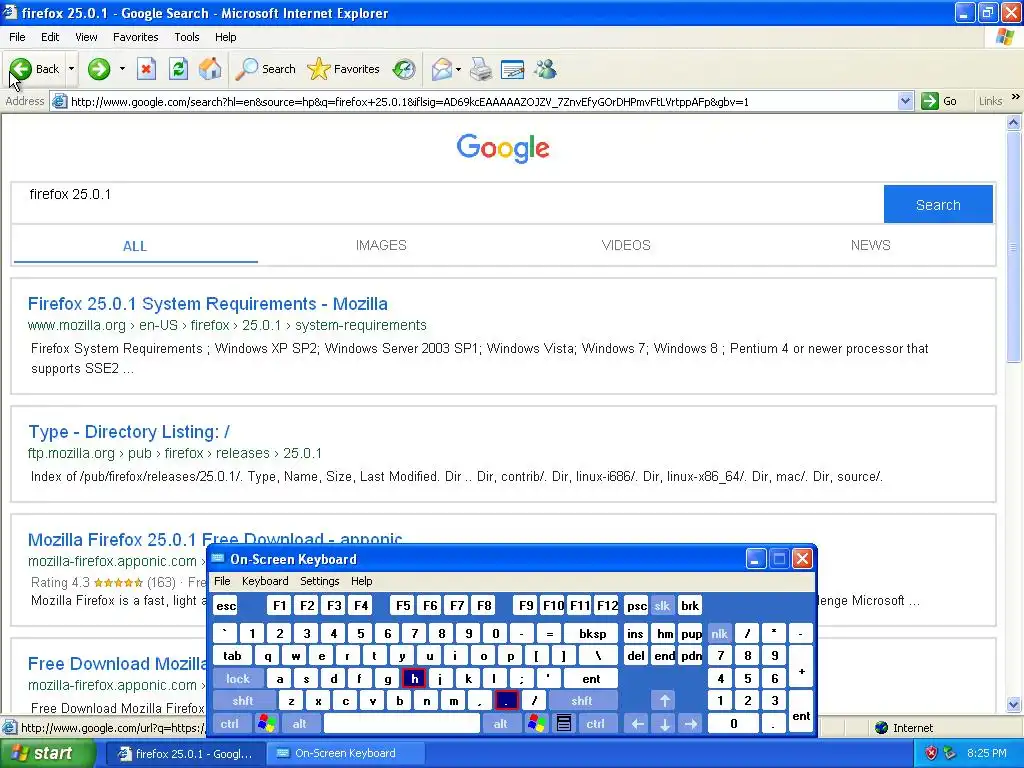
Task: Click the page icon in address bar
Action: click(59, 101)
